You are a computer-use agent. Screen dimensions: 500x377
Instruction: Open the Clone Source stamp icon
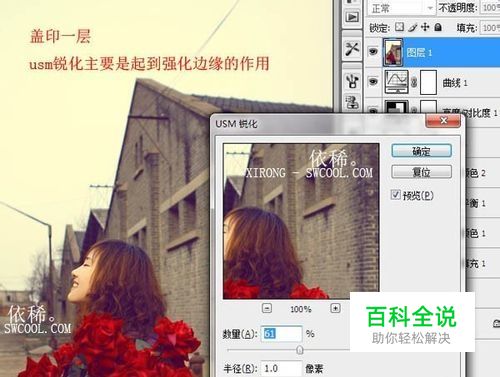[352, 102]
